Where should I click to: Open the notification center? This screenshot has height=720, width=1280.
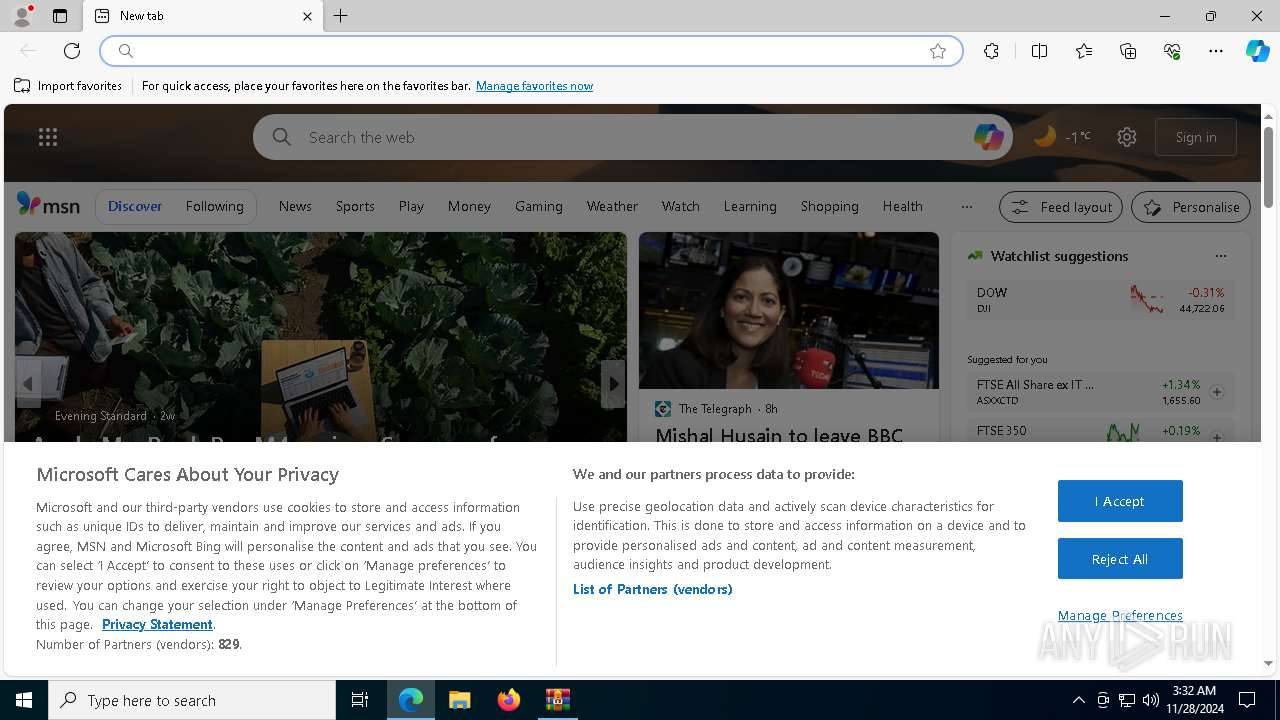[x=1247, y=700]
